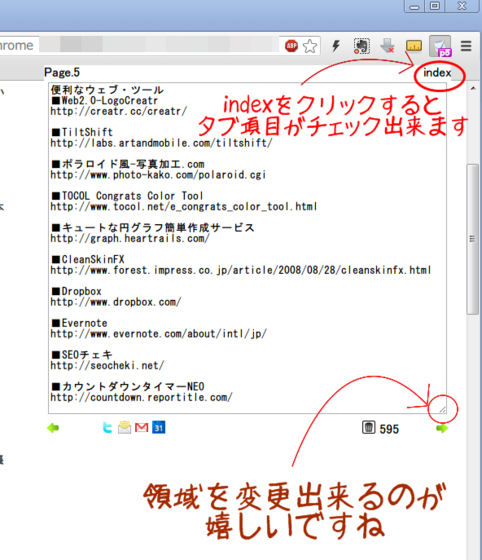The image size is (482, 560).
Task: Click text 'http://seocheki.net/'
Action: (x=107, y=366)
